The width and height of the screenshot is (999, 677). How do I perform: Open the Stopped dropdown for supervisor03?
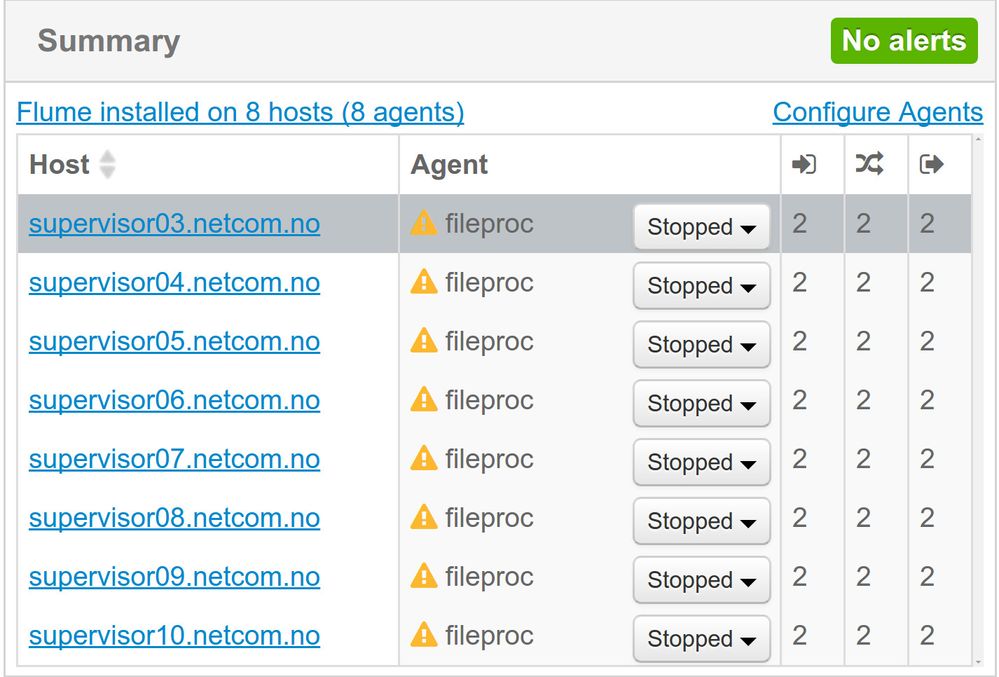701,228
